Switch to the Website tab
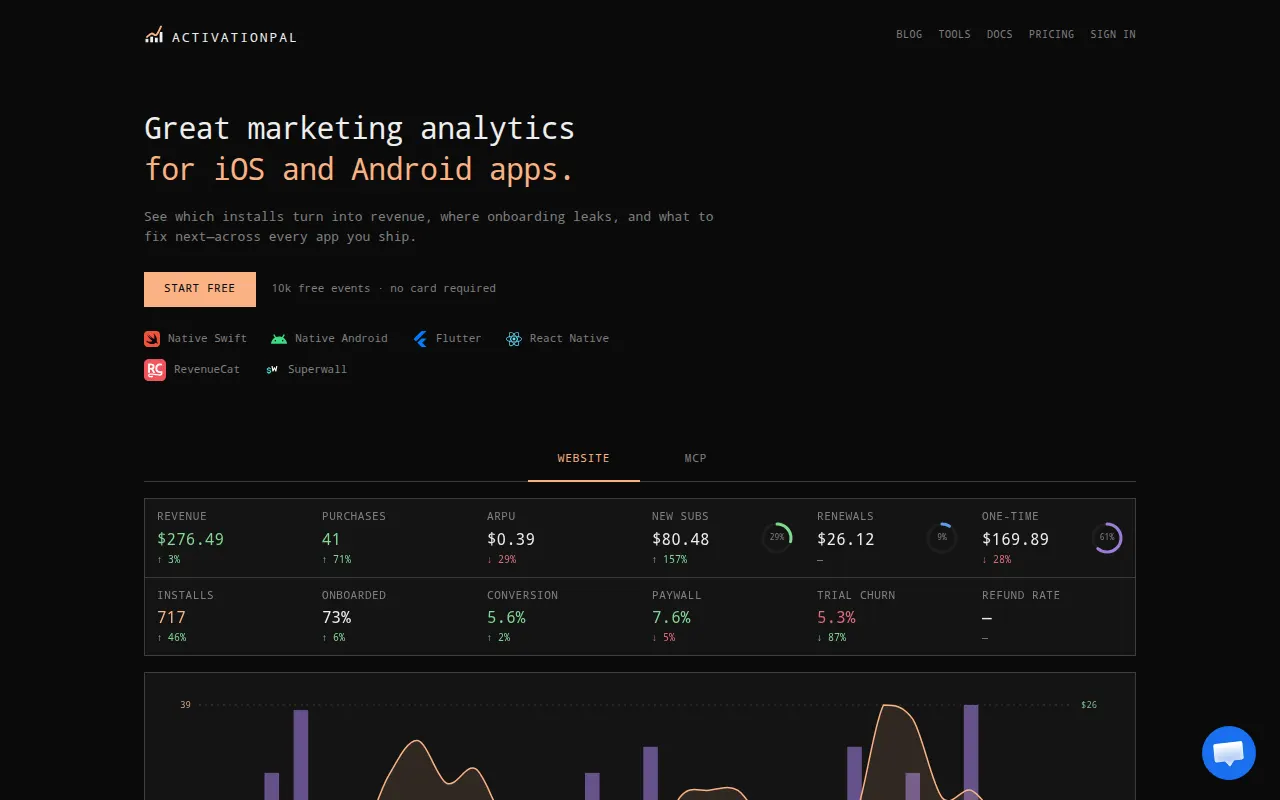The image size is (1280, 800). (584, 458)
